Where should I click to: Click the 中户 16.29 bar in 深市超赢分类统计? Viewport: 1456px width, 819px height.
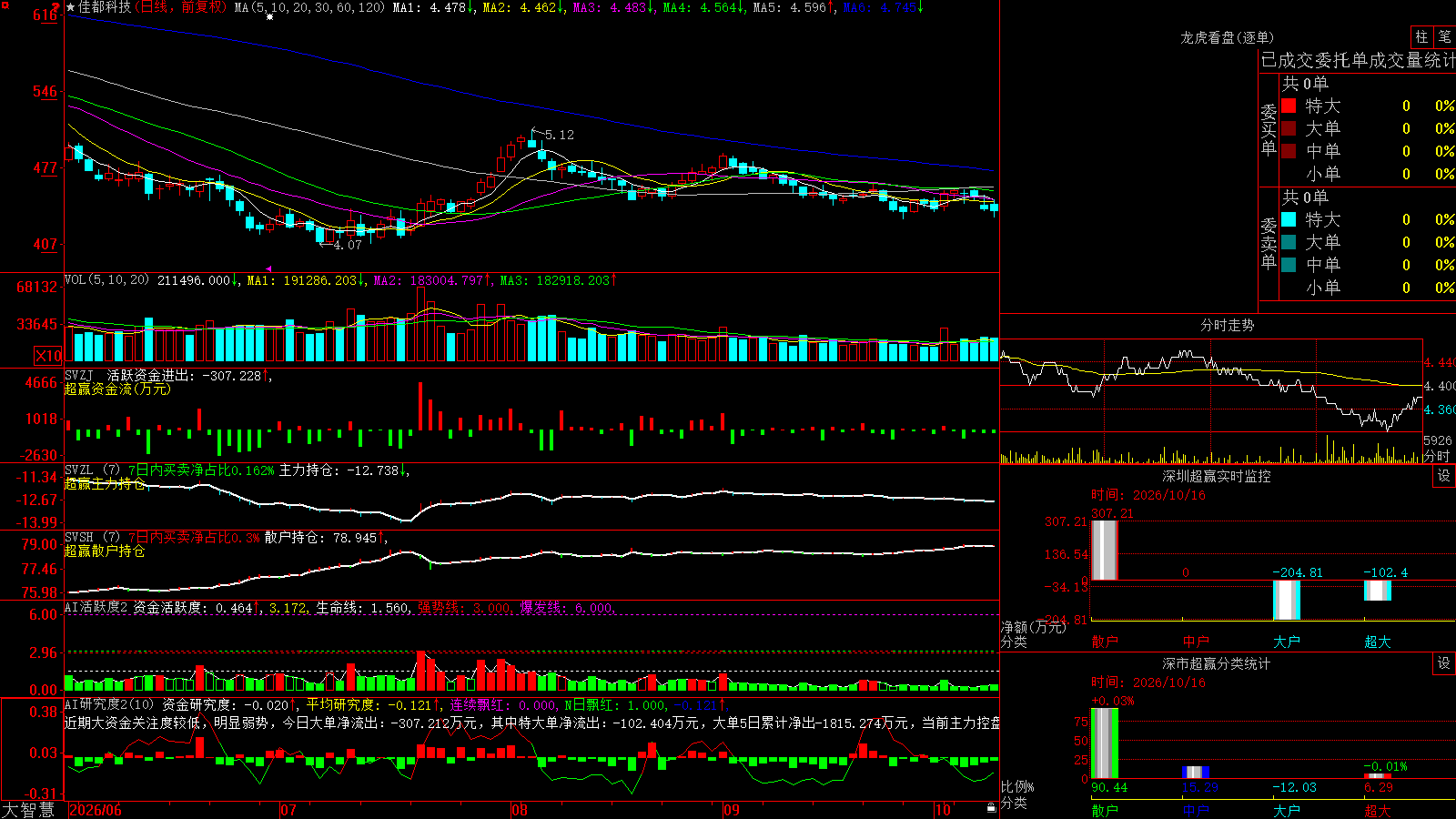[1196, 773]
